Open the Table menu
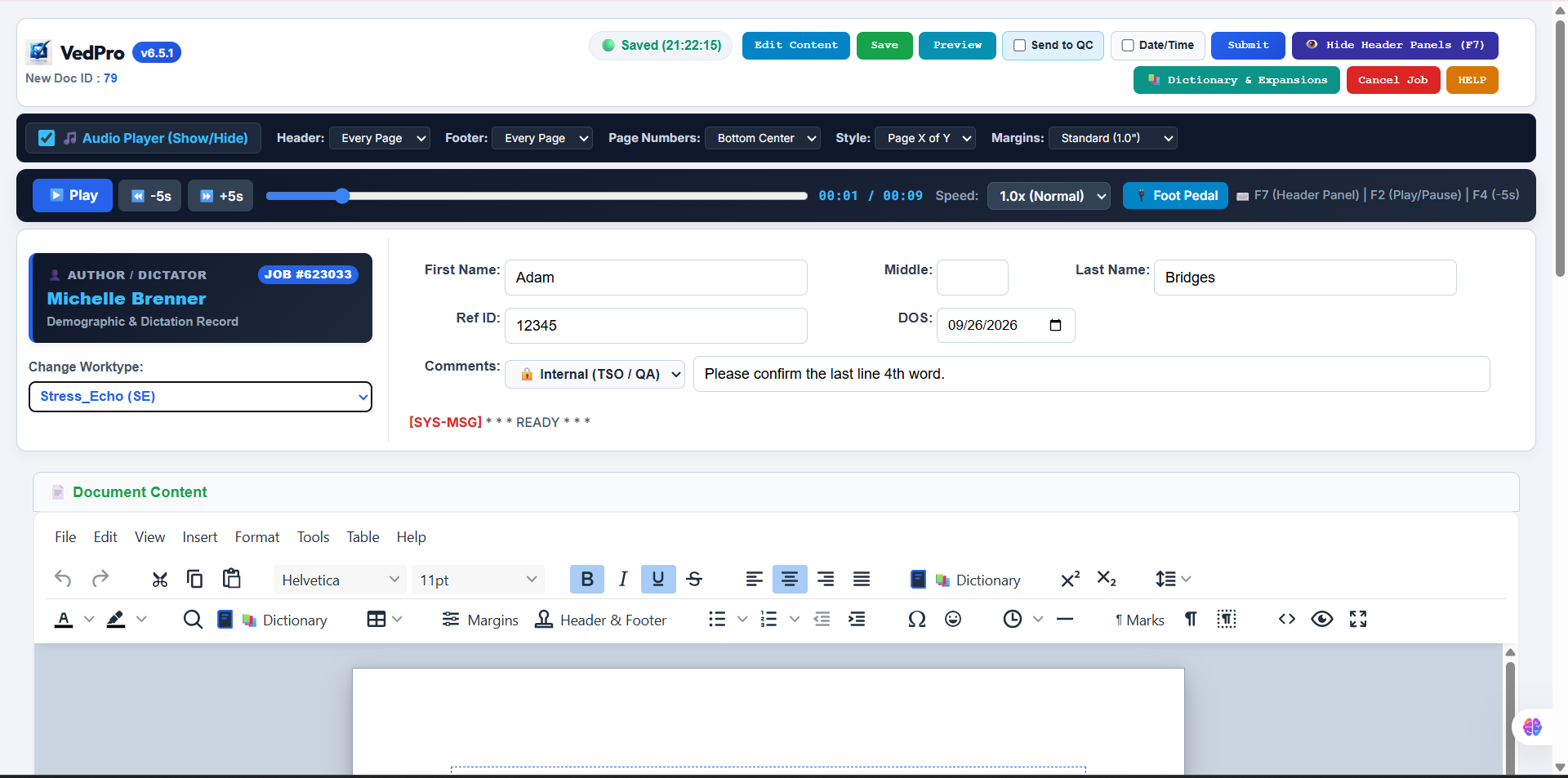This screenshot has width=1568, height=778. click(x=363, y=537)
